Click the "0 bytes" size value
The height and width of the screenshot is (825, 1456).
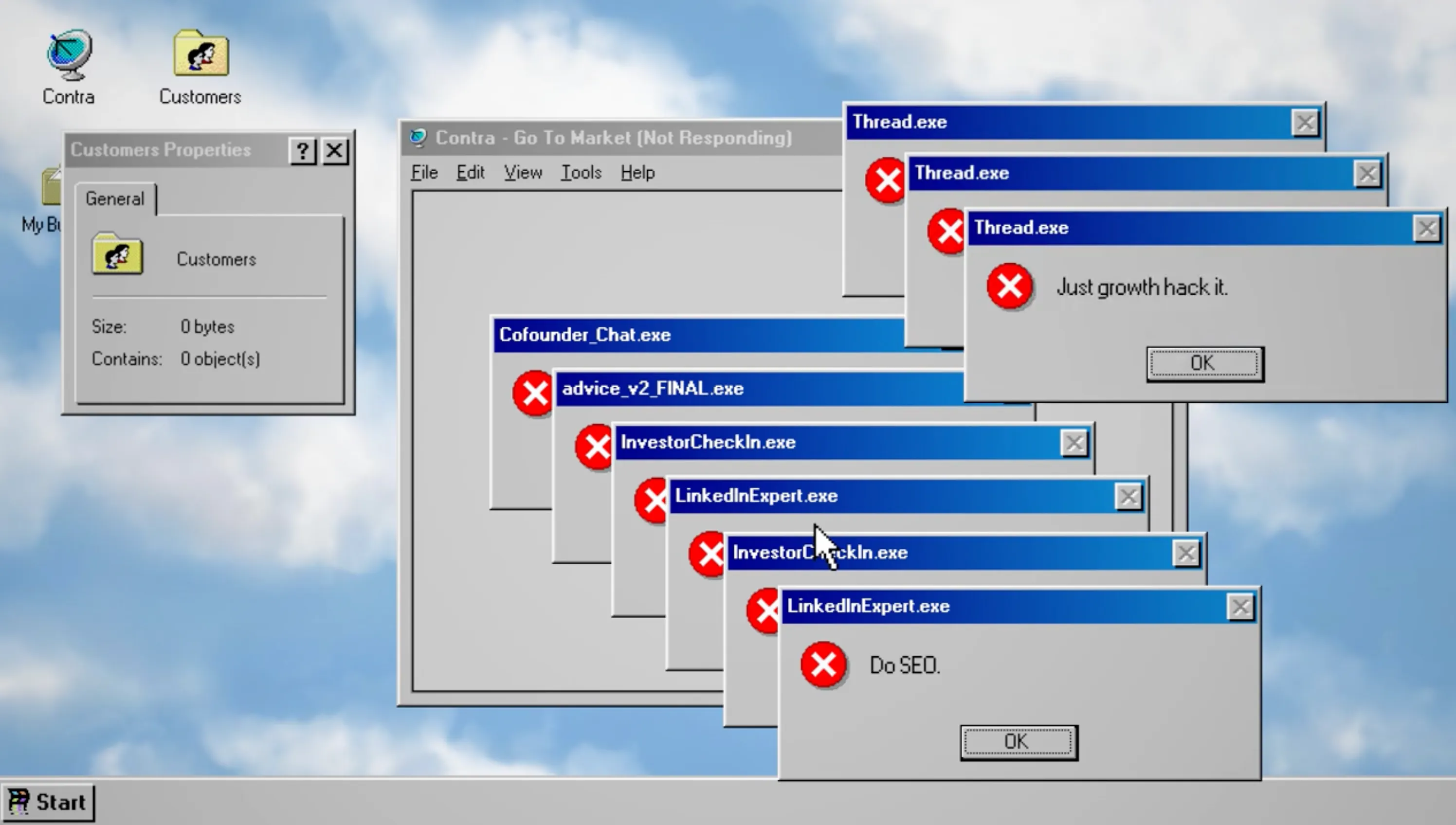pyautogui.click(x=207, y=326)
